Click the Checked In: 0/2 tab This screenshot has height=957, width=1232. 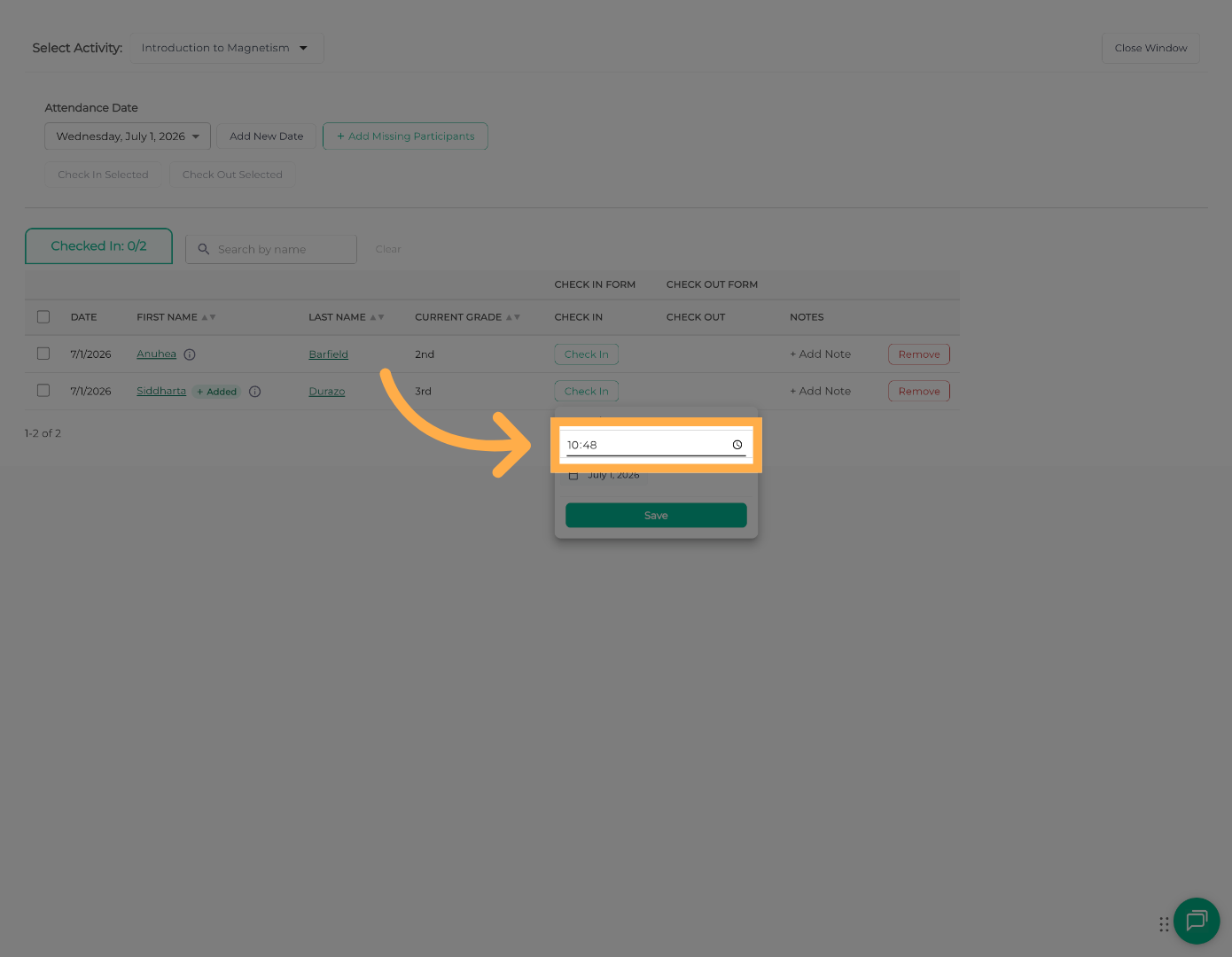(98, 246)
